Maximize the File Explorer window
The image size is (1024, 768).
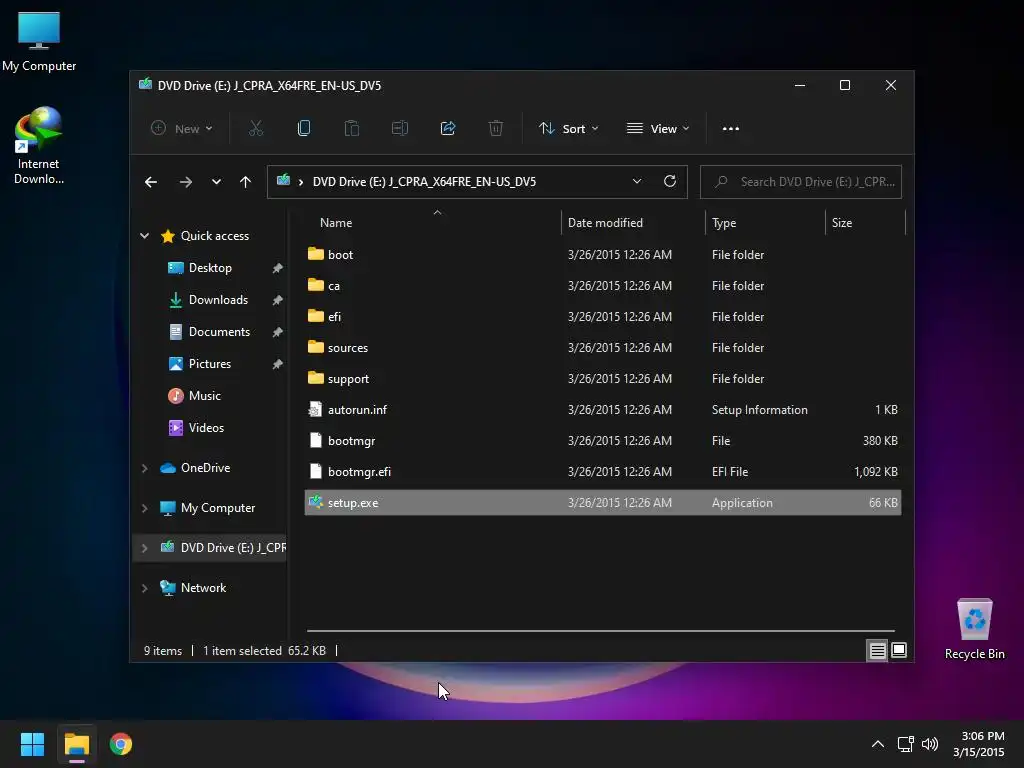pyautogui.click(x=845, y=86)
